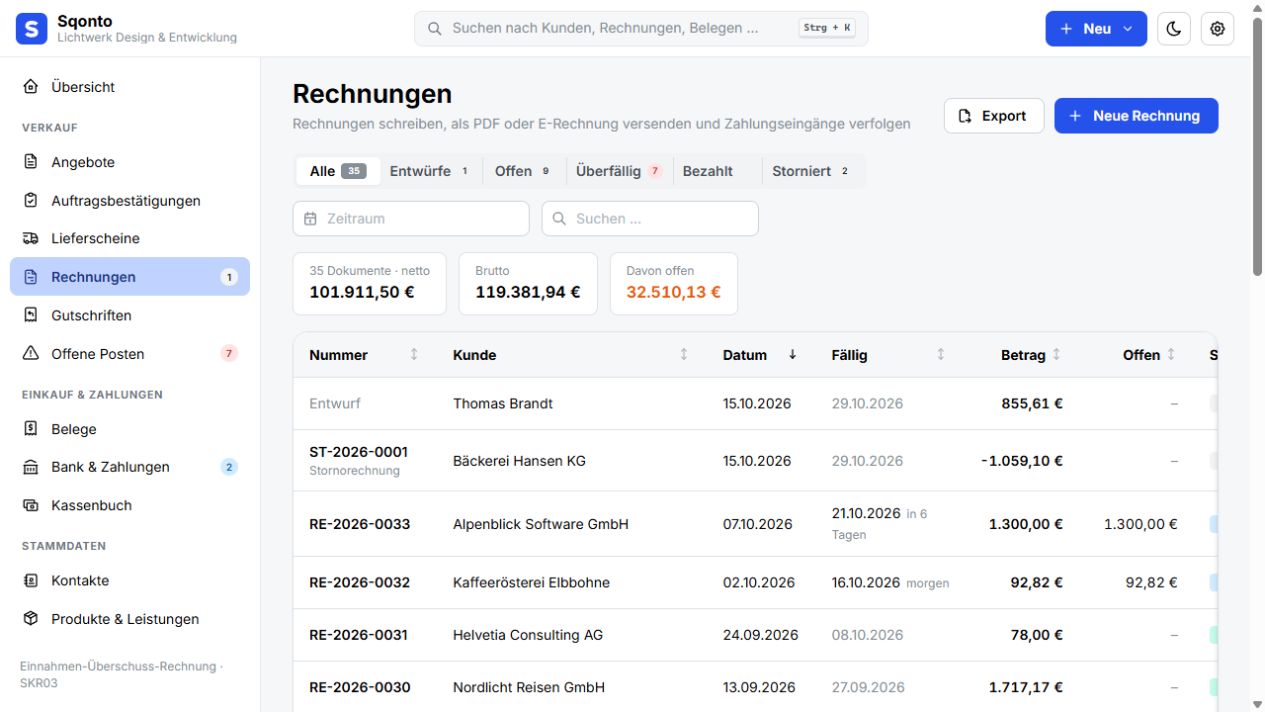Click the Rechnungen sidebar document icon
This screenshot has height=712, width=1265.
(30, 277)
